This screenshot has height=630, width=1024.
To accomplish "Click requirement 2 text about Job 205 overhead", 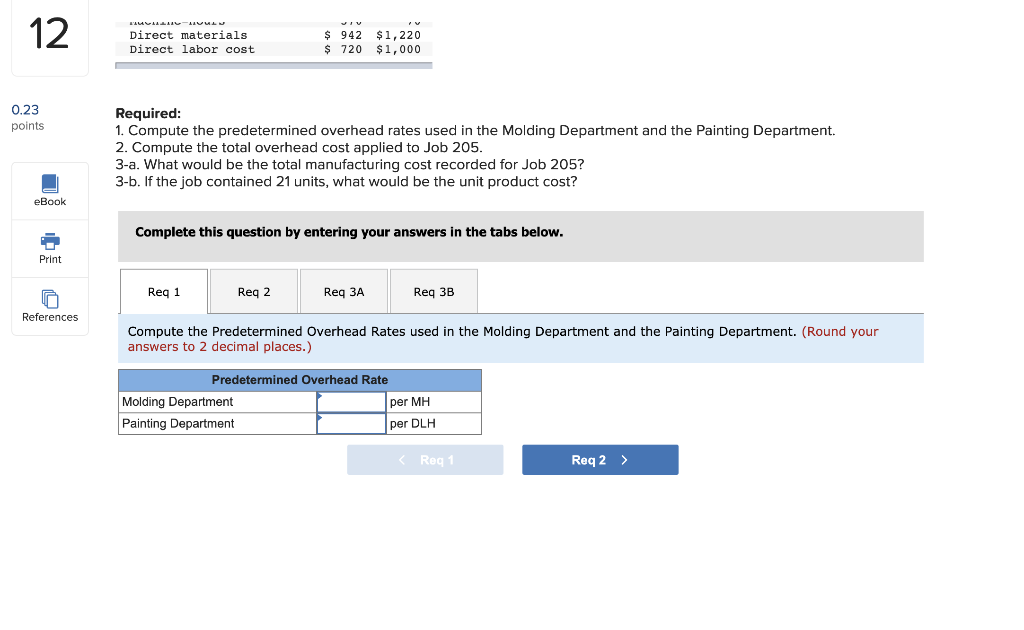I will click(x=299, y=148).
